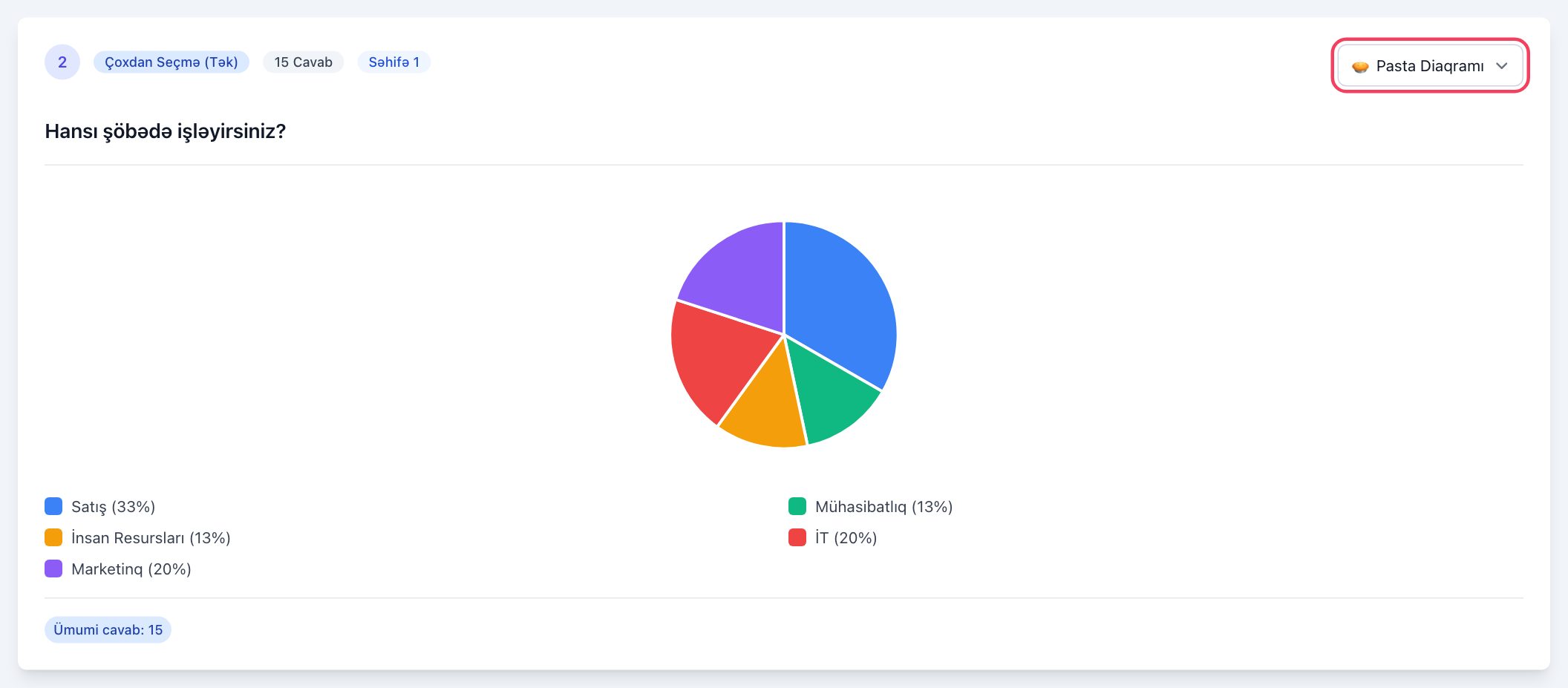Click the pie chart icon in dropdown
The height and width of the screenshot is (688, 1568).
[x=1360, y=67]
